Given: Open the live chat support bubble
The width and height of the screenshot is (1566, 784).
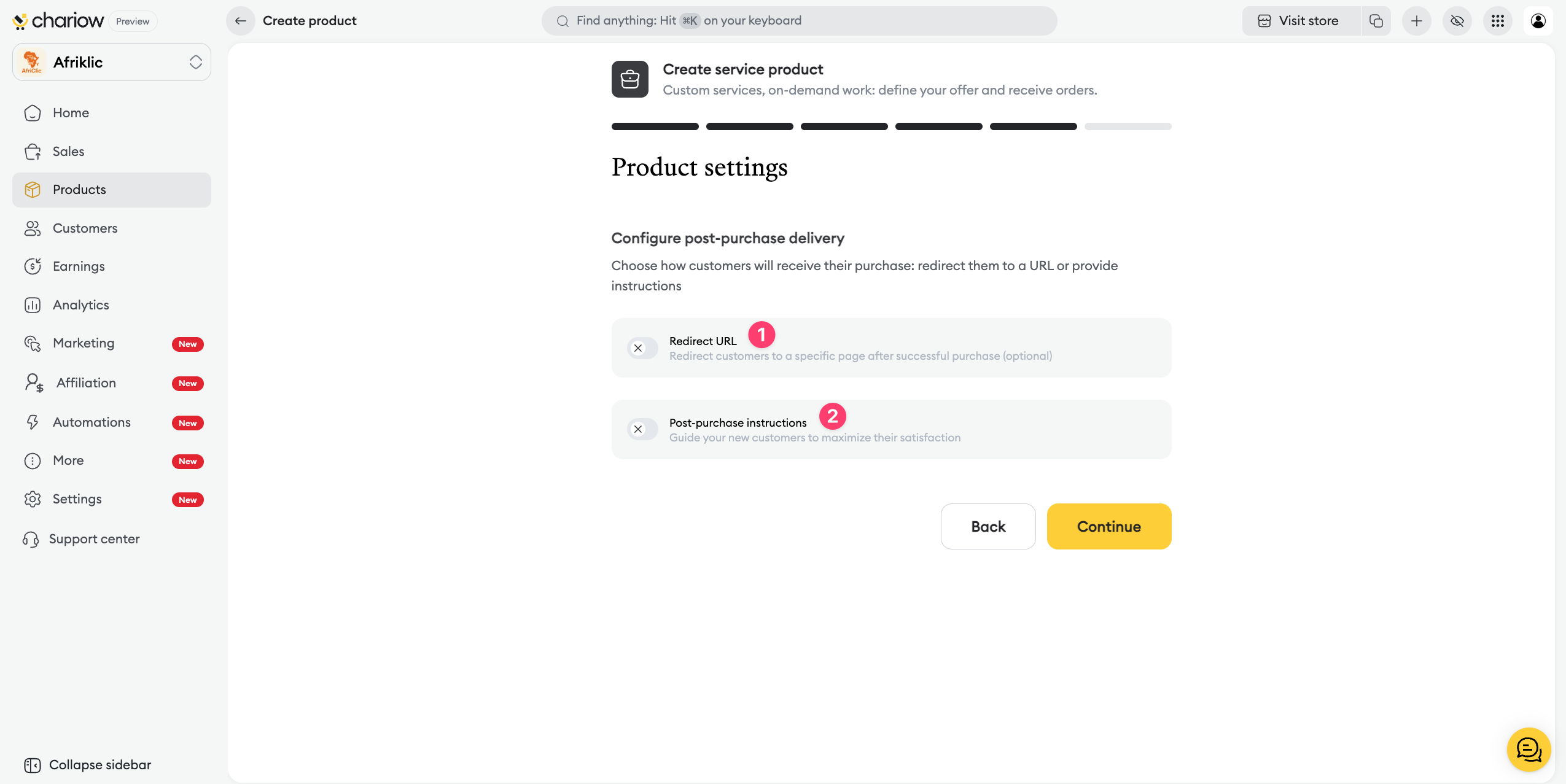Looking at the screenshot, I should pyautogui.click(x=1529, y=750).
